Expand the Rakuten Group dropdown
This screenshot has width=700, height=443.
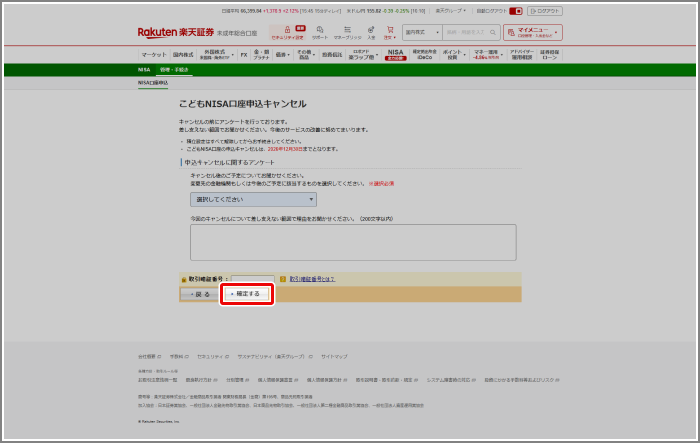[450, 11]
